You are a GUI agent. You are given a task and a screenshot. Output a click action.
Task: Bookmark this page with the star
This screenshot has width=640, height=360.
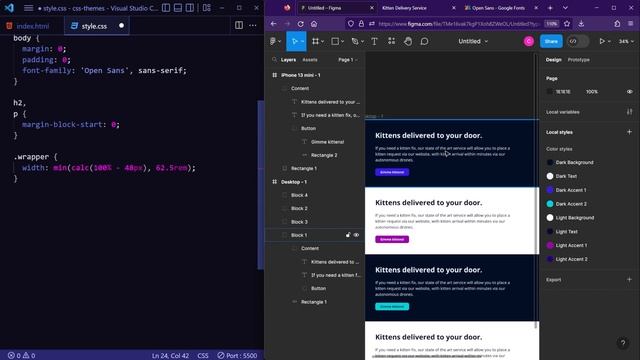pos(567,24)
